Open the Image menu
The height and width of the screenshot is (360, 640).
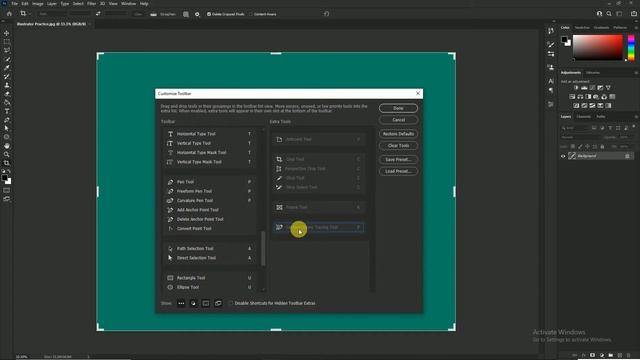tap(38, 4)
